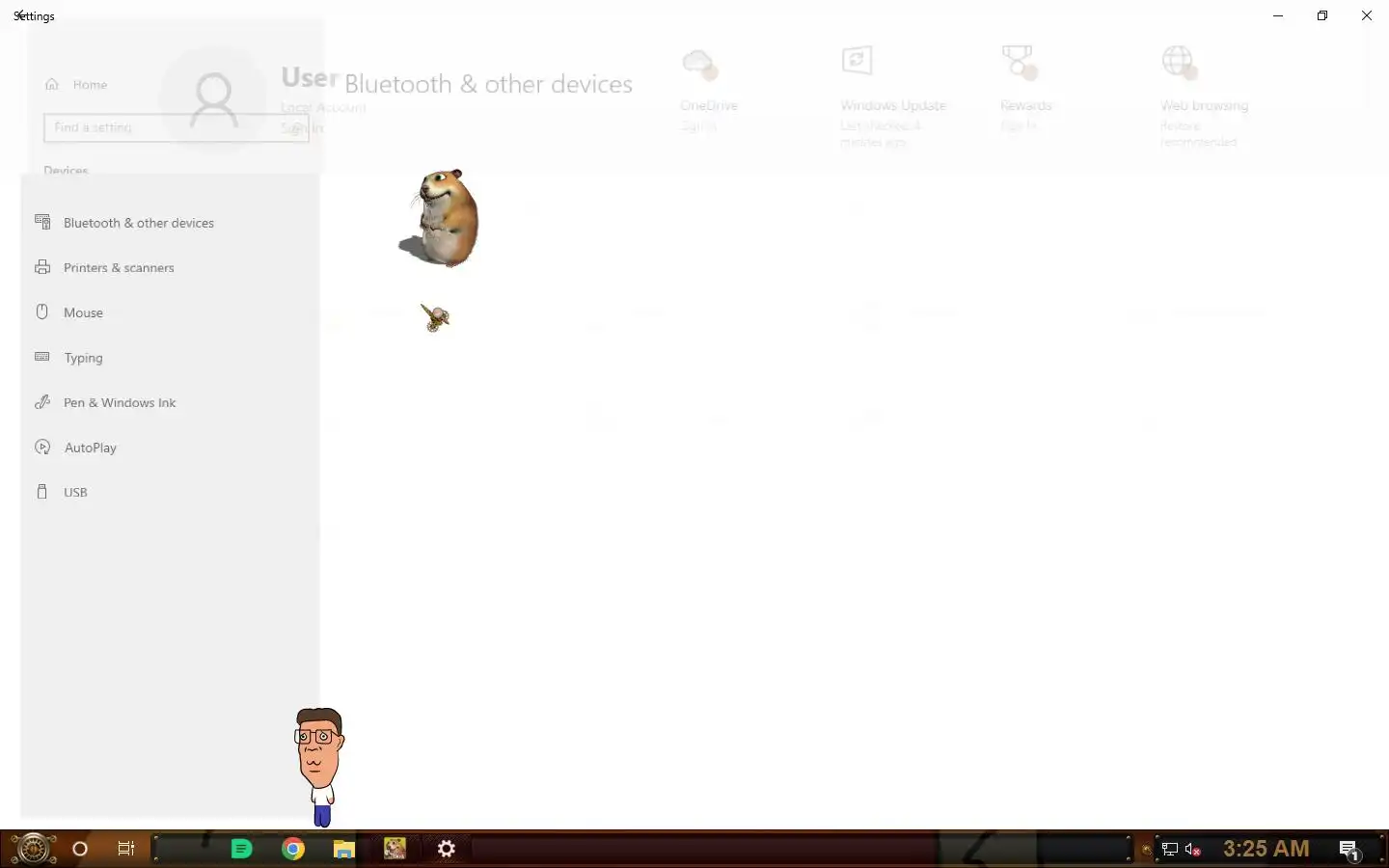Screen dimensions: 1389x868
Task: Focus the Find a setting search box
Action: [x=176, y=127]
